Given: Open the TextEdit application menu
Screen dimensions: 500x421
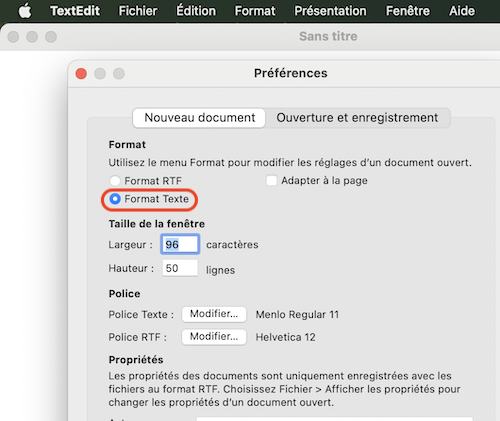Looking at the screenshot, I should (75, 11).
